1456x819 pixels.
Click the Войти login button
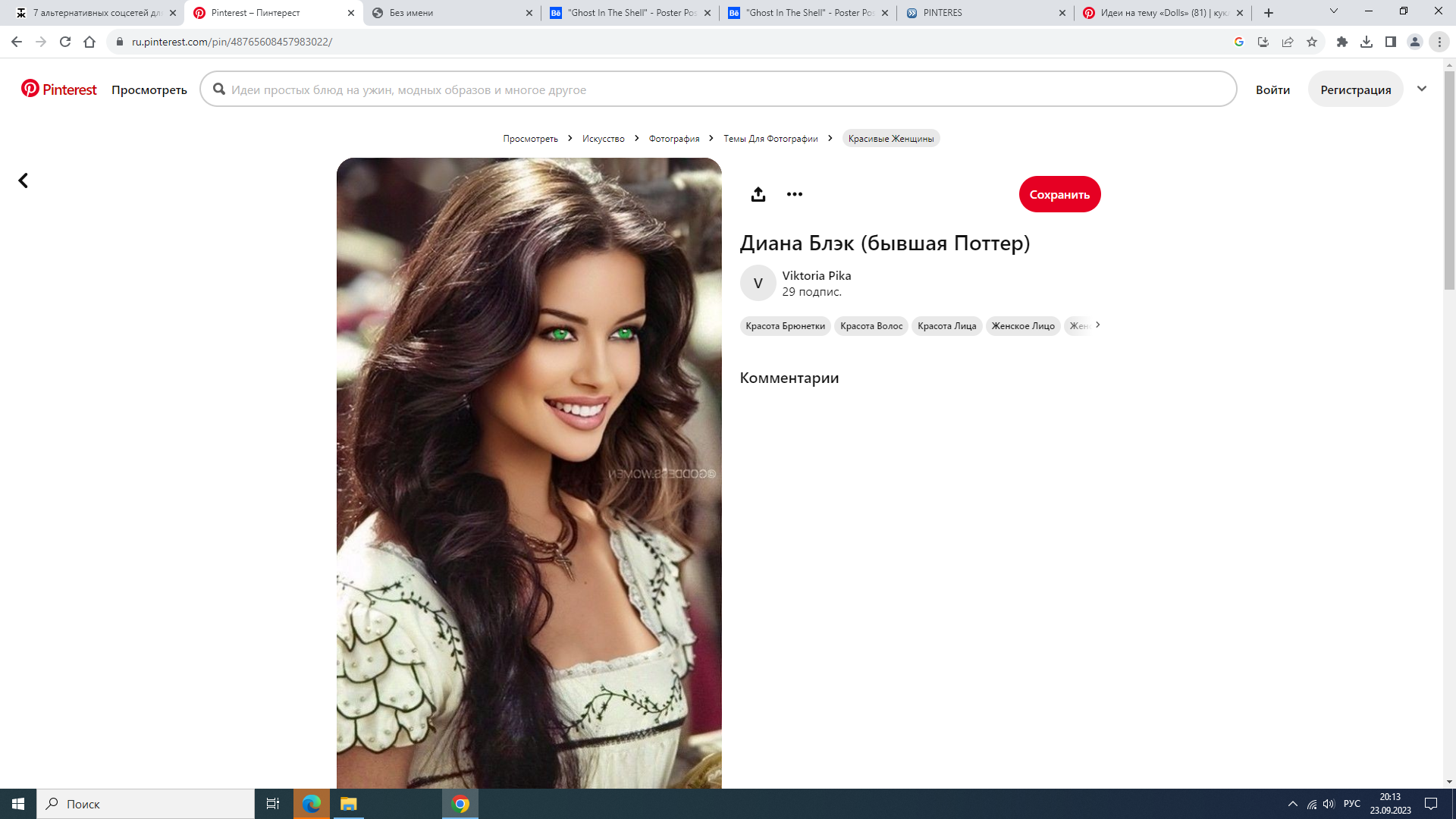coord(1272,89)
